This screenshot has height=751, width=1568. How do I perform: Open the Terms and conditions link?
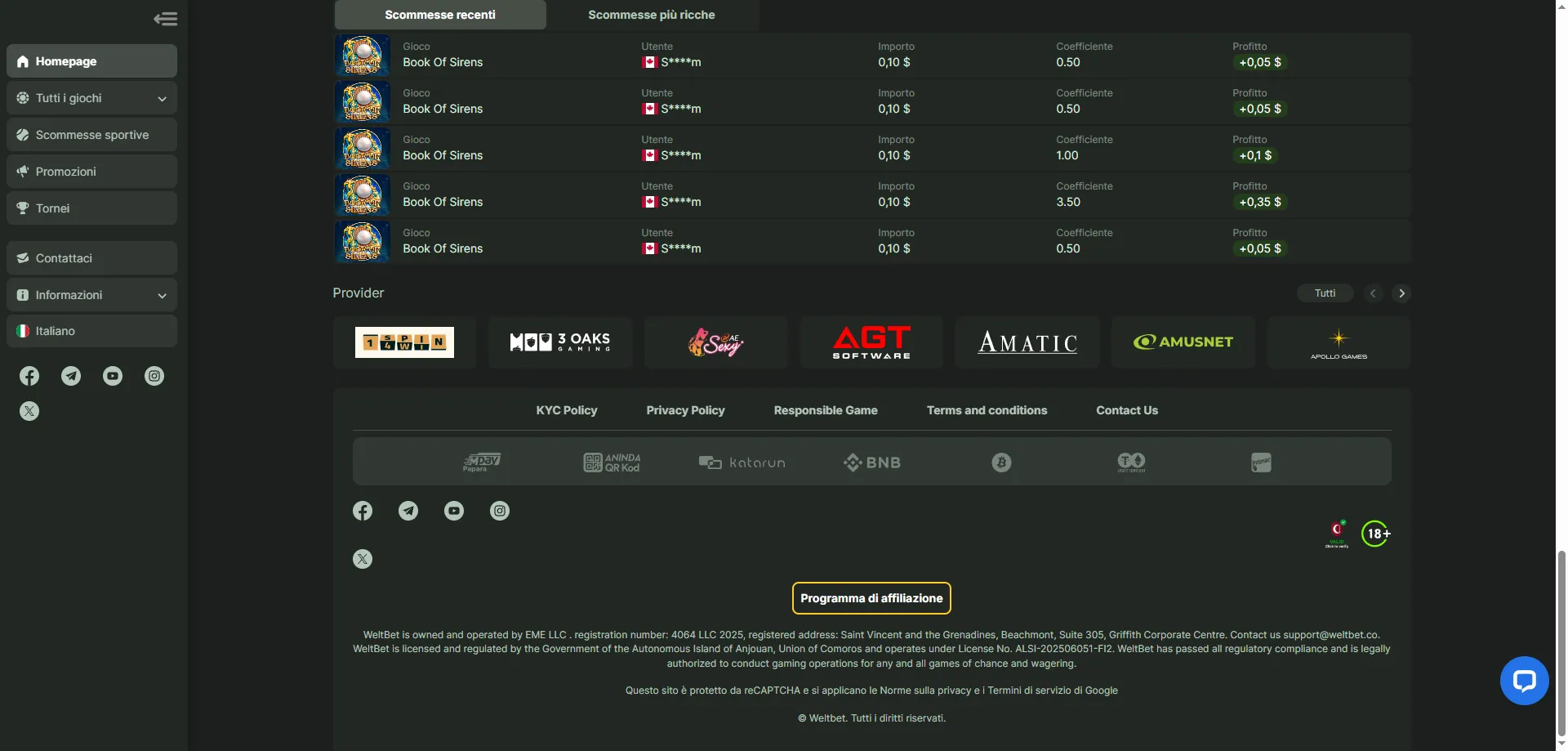[x=987, y=410]
